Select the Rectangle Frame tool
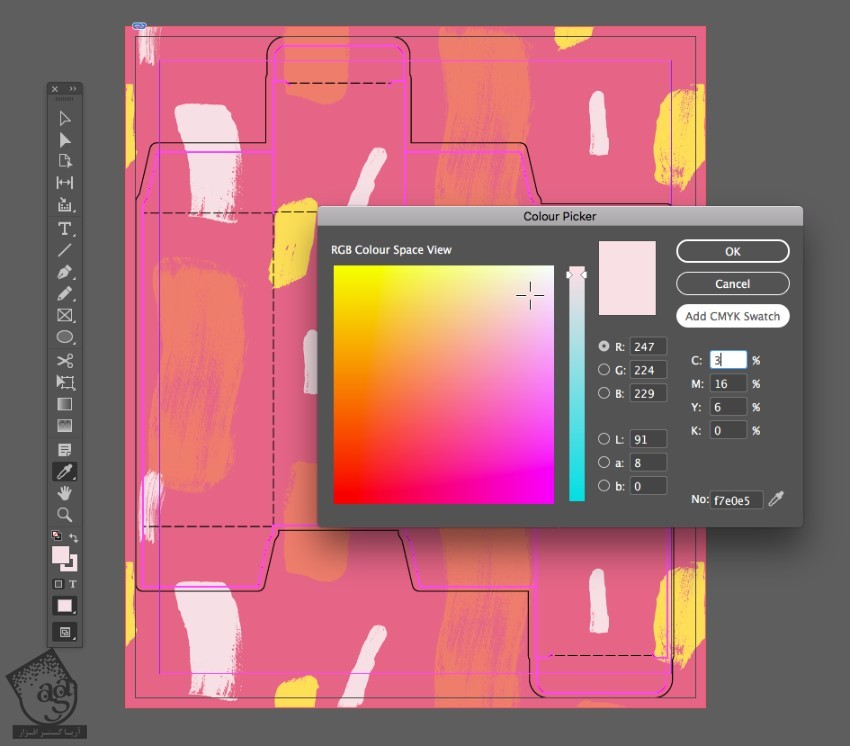This screenshot has width=850, height=746. coord(65,315)
